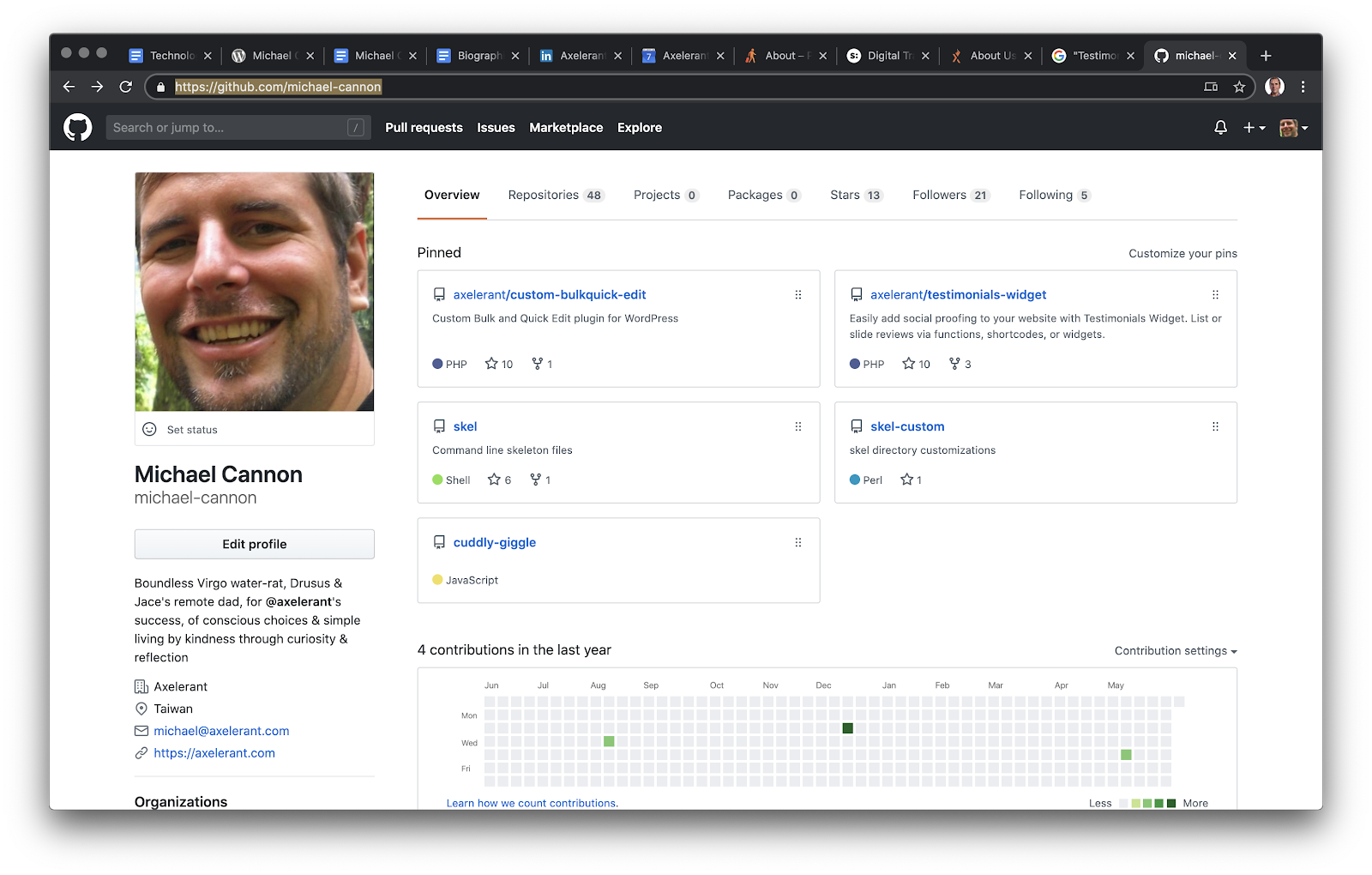Click star count on skel-custom
This screenshot has height=875, width=1372.
pyautogui.click(x=911, y=480)
